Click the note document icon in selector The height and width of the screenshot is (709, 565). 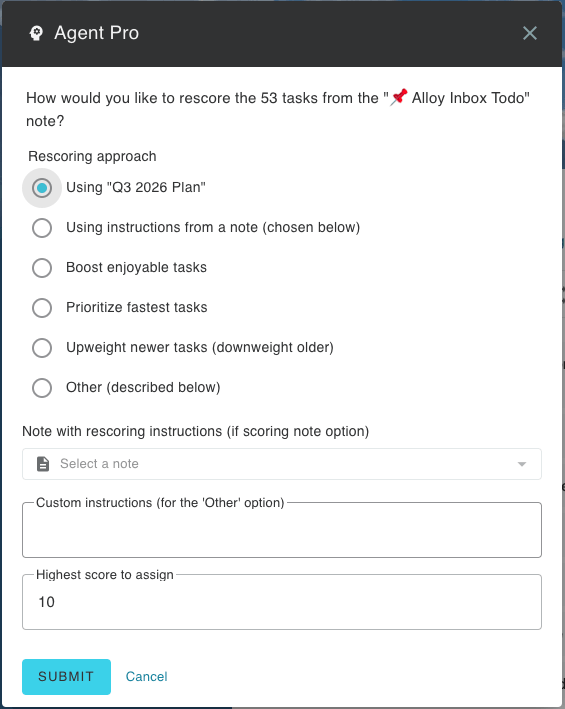[x=43, y=464]
